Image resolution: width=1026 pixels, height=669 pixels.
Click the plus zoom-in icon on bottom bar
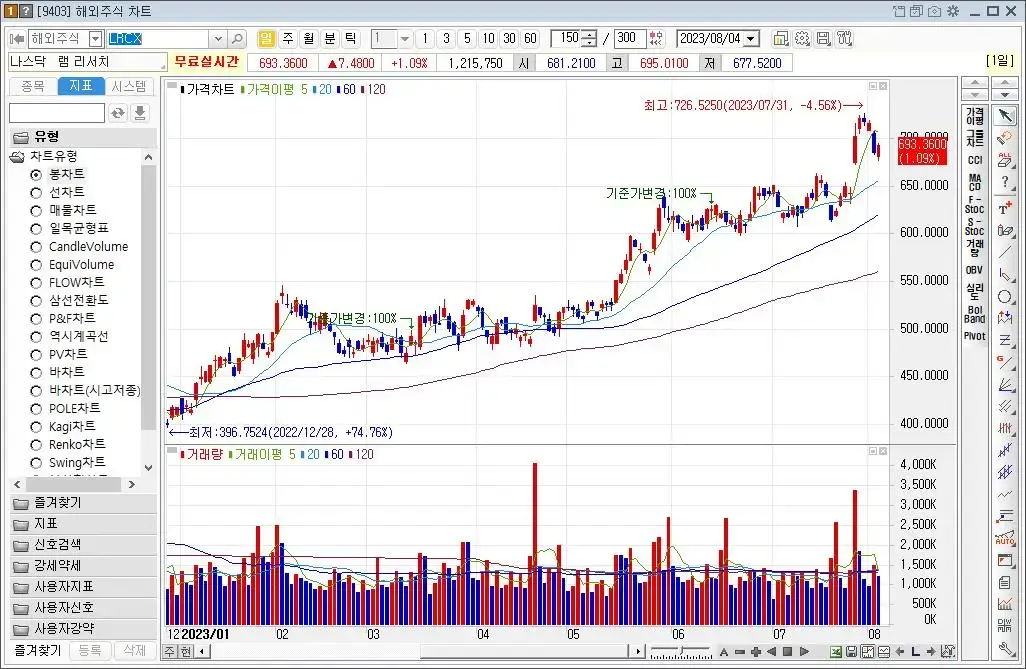point(756,651)
